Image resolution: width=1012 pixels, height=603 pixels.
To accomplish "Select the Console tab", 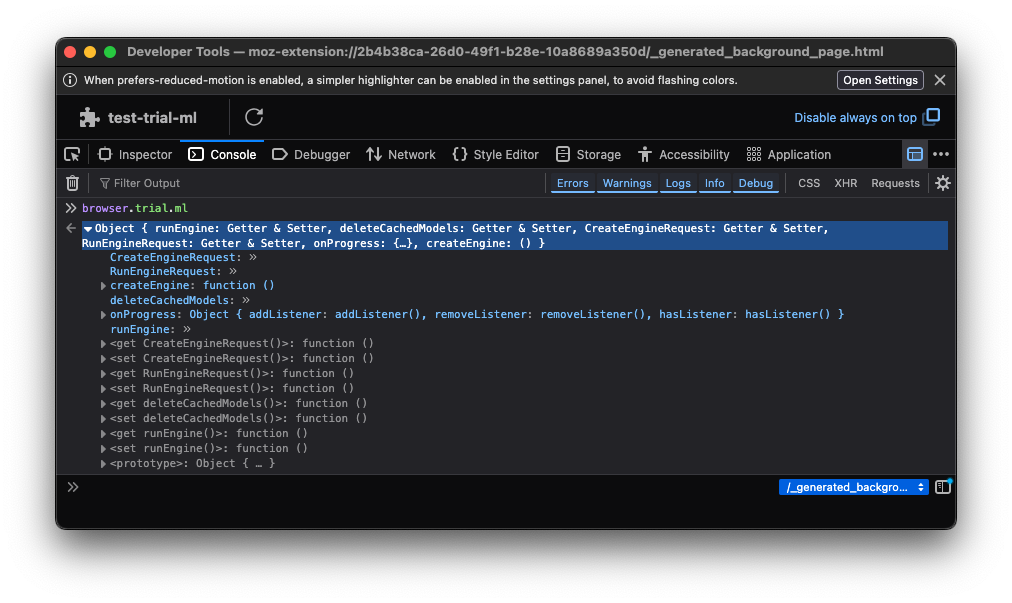I will (x=222, y=154).
